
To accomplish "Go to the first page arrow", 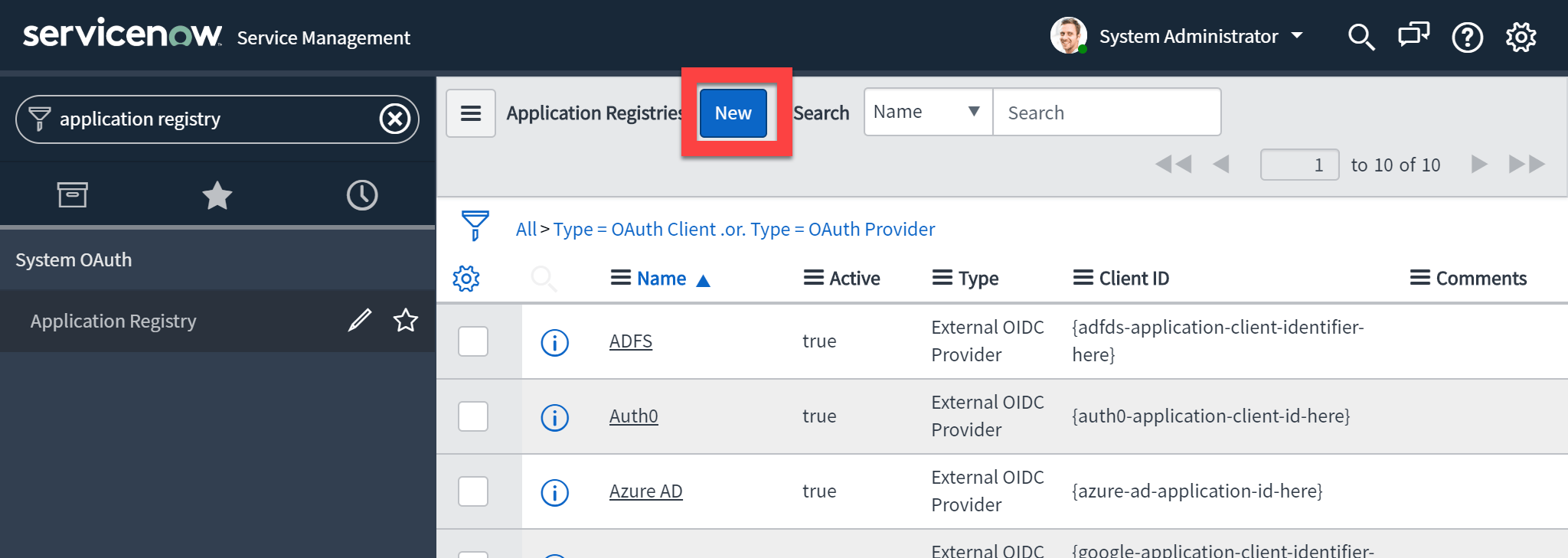I will 1173,164.
